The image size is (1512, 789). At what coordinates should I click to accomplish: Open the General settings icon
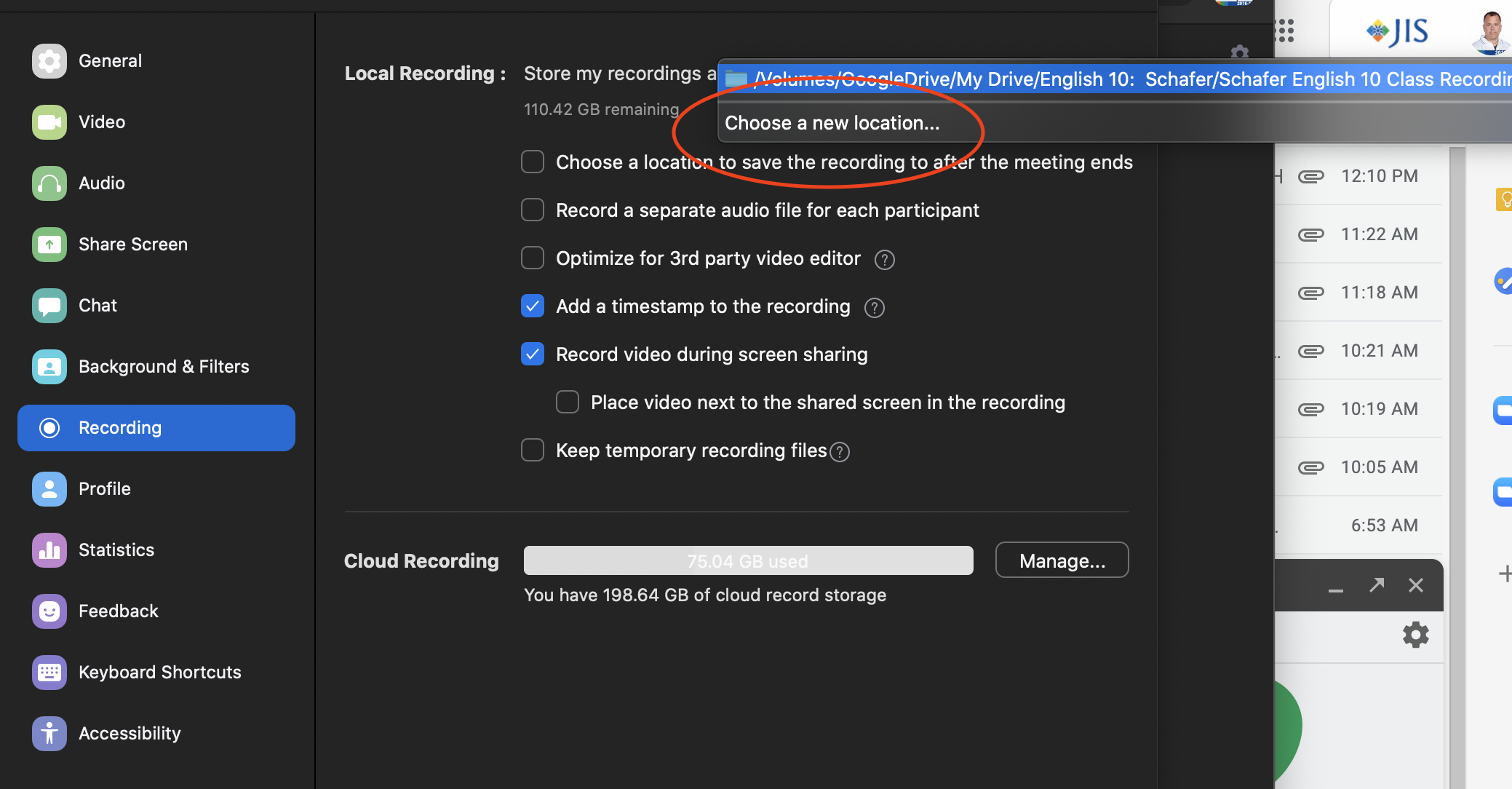(x=49, y=61)
